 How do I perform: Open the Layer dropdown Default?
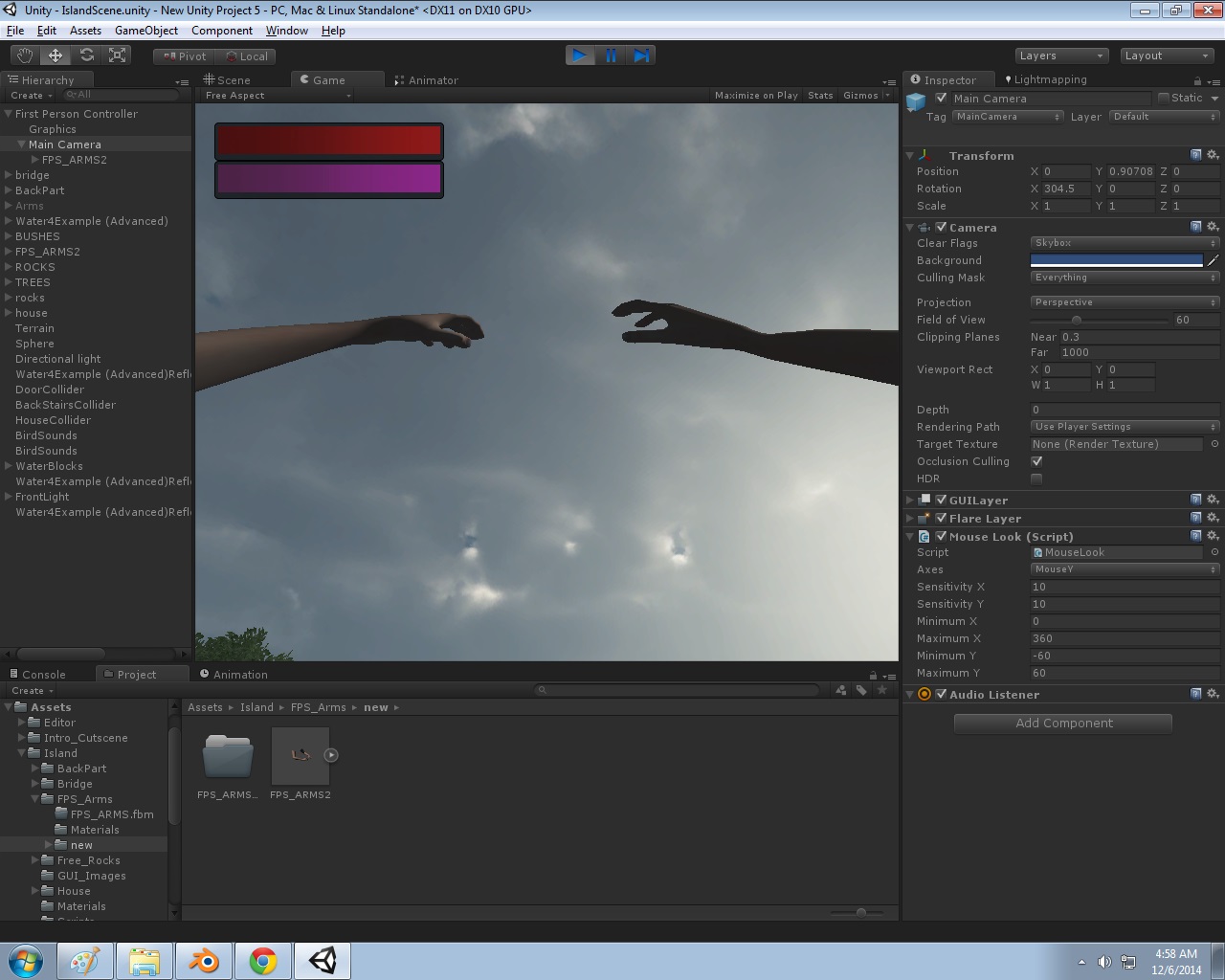click(x=1164, y=117)
